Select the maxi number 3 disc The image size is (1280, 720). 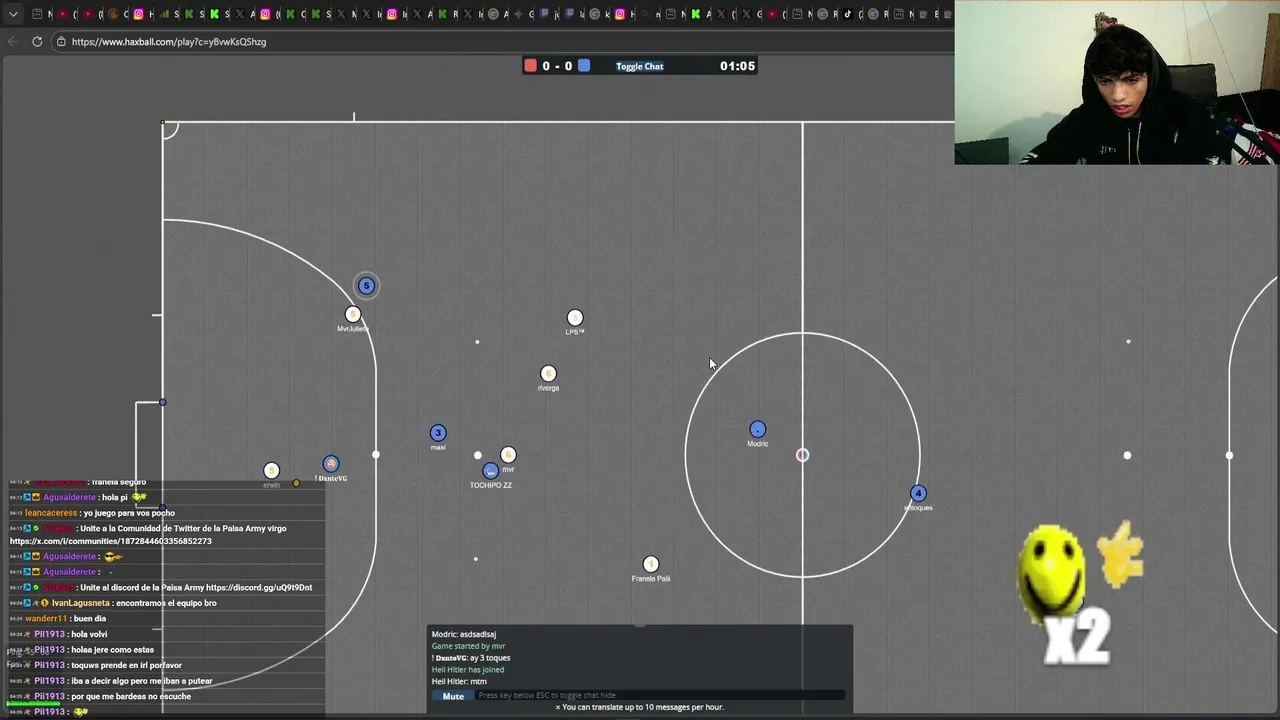pyautogui.click(x=438, y=433)
